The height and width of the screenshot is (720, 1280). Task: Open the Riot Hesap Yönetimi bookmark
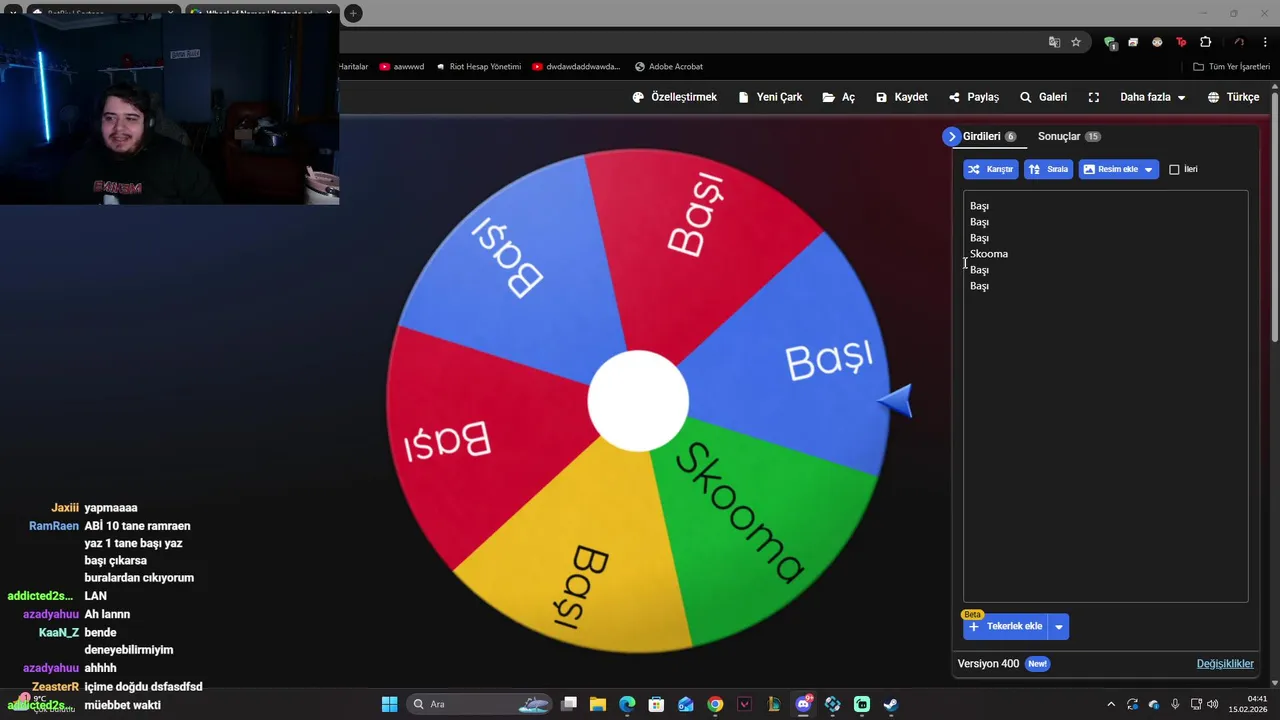pyautogui.click(x=478, y=67)
